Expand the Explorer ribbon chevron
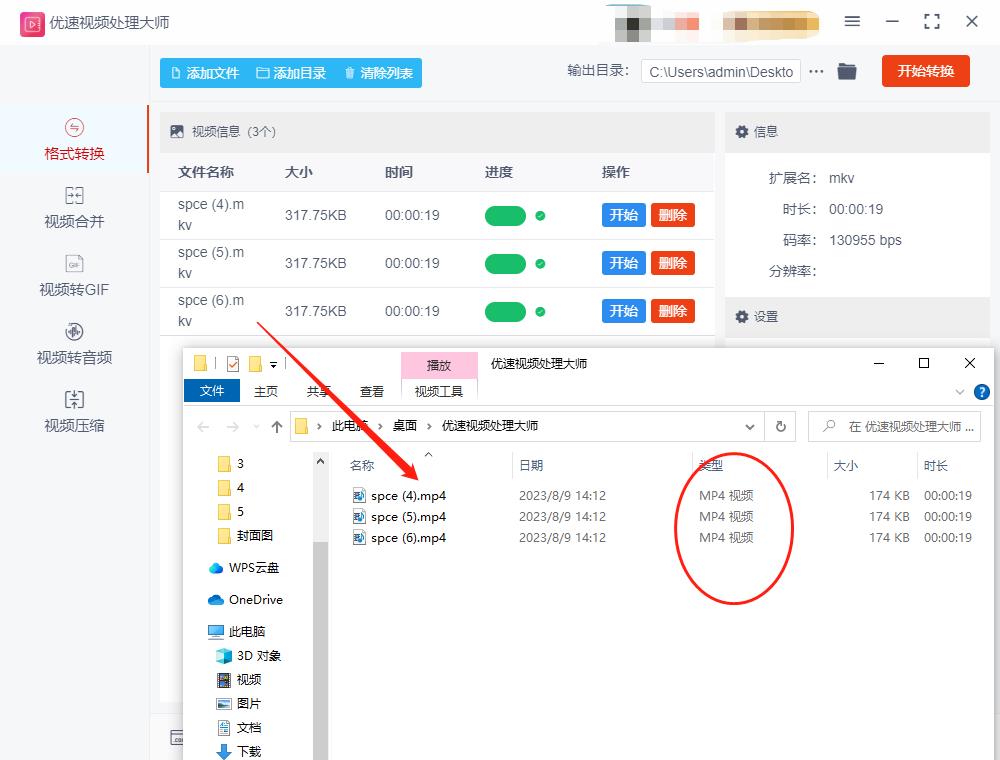The image size is (1000, 760). (960, 391)
